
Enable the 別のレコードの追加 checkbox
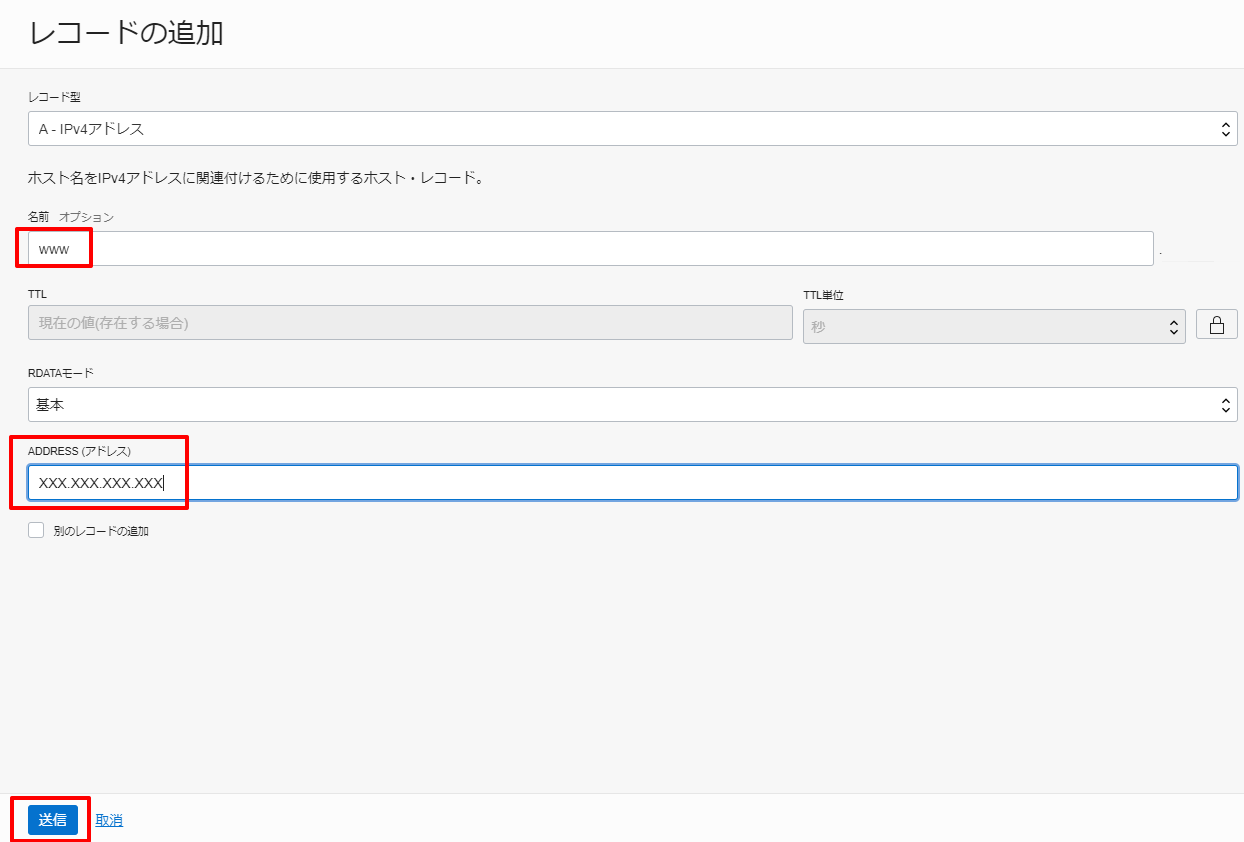coord(35,530)
